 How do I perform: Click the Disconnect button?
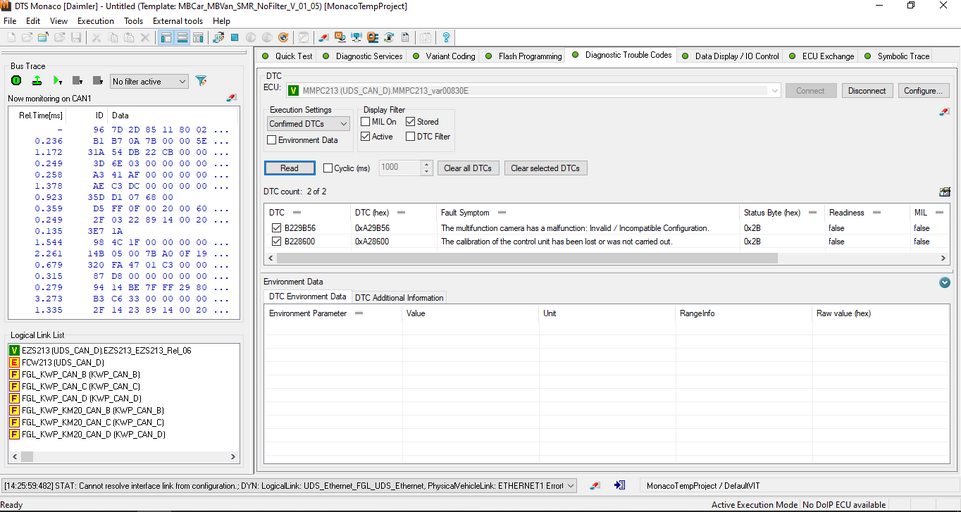tap(867, 91)
